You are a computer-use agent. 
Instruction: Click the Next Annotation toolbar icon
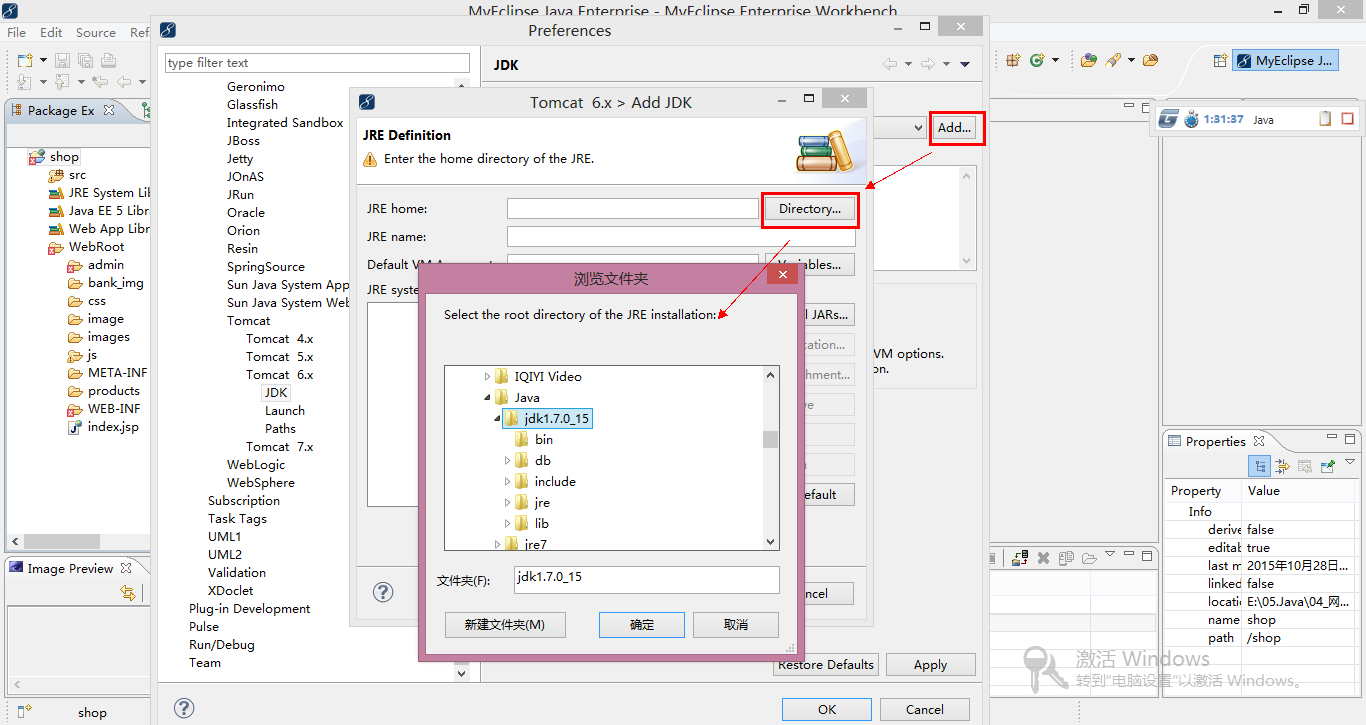[25, 82]
